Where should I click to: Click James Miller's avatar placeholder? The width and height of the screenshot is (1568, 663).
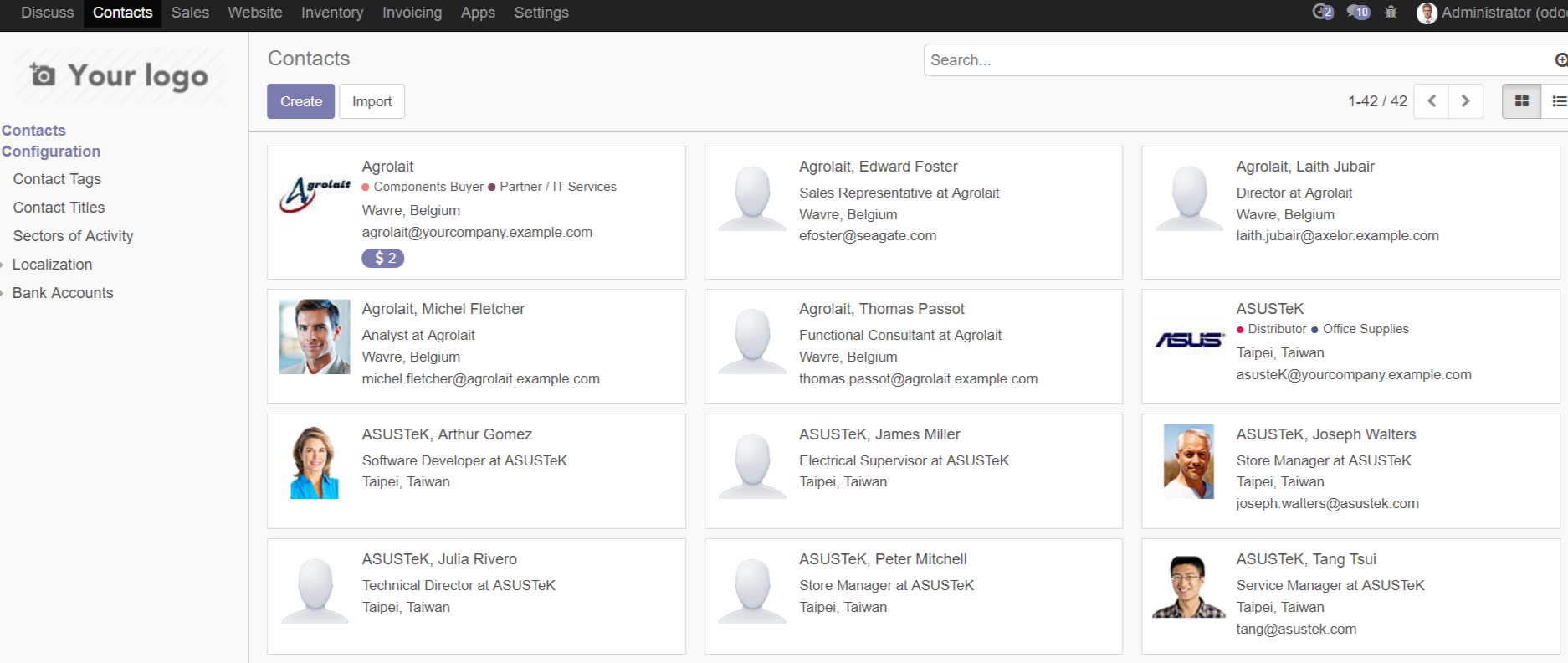pos(752,466)
